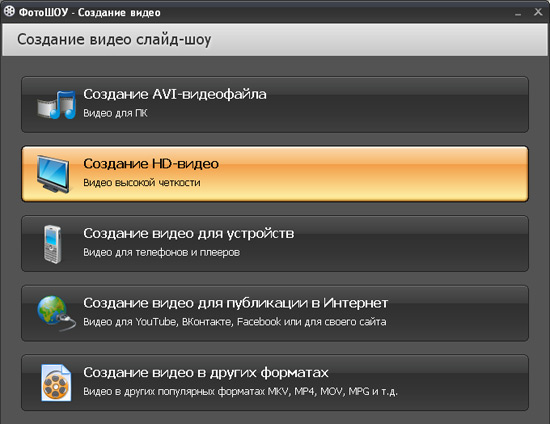The width and height of the screenshot is (550, 424).
Task: Click "Видео для телефонов и плееров" description
Action: (x=161, y=252)
